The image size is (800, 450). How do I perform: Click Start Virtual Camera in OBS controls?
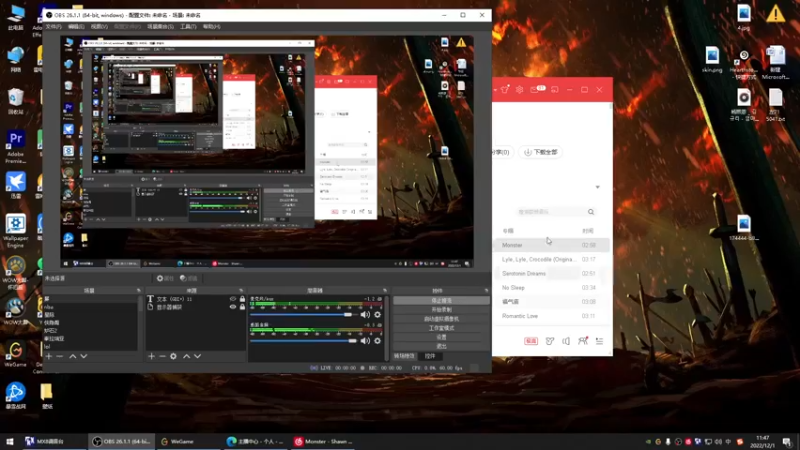coord(441,319)
